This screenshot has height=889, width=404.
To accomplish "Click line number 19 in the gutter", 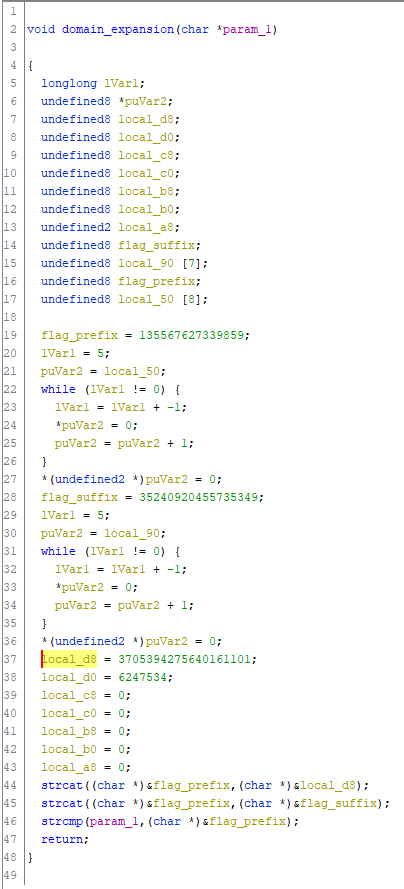I will tap(12, 336).
